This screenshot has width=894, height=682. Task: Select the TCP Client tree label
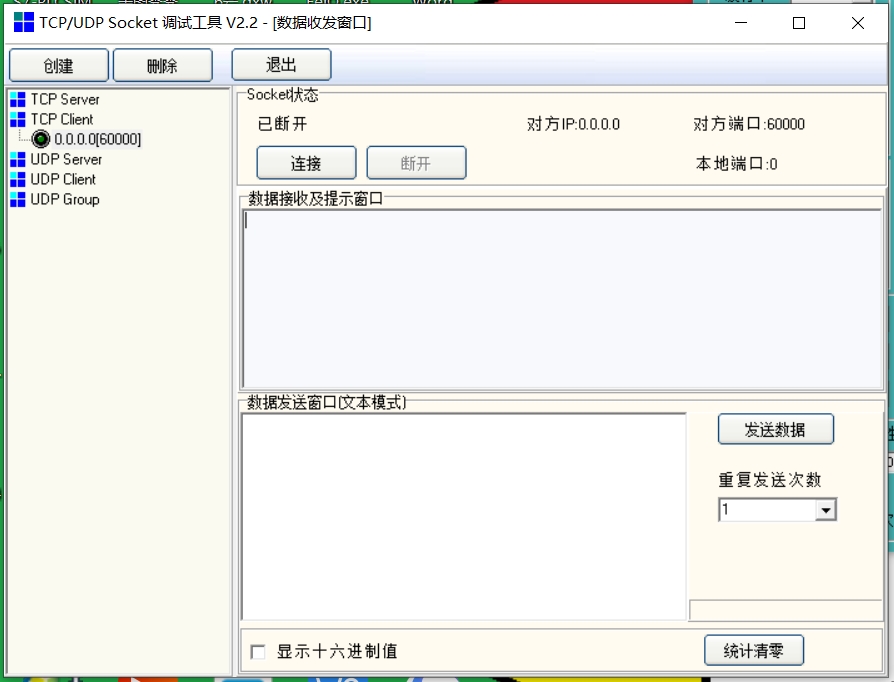pyautogui.click(x=62, y=120)
